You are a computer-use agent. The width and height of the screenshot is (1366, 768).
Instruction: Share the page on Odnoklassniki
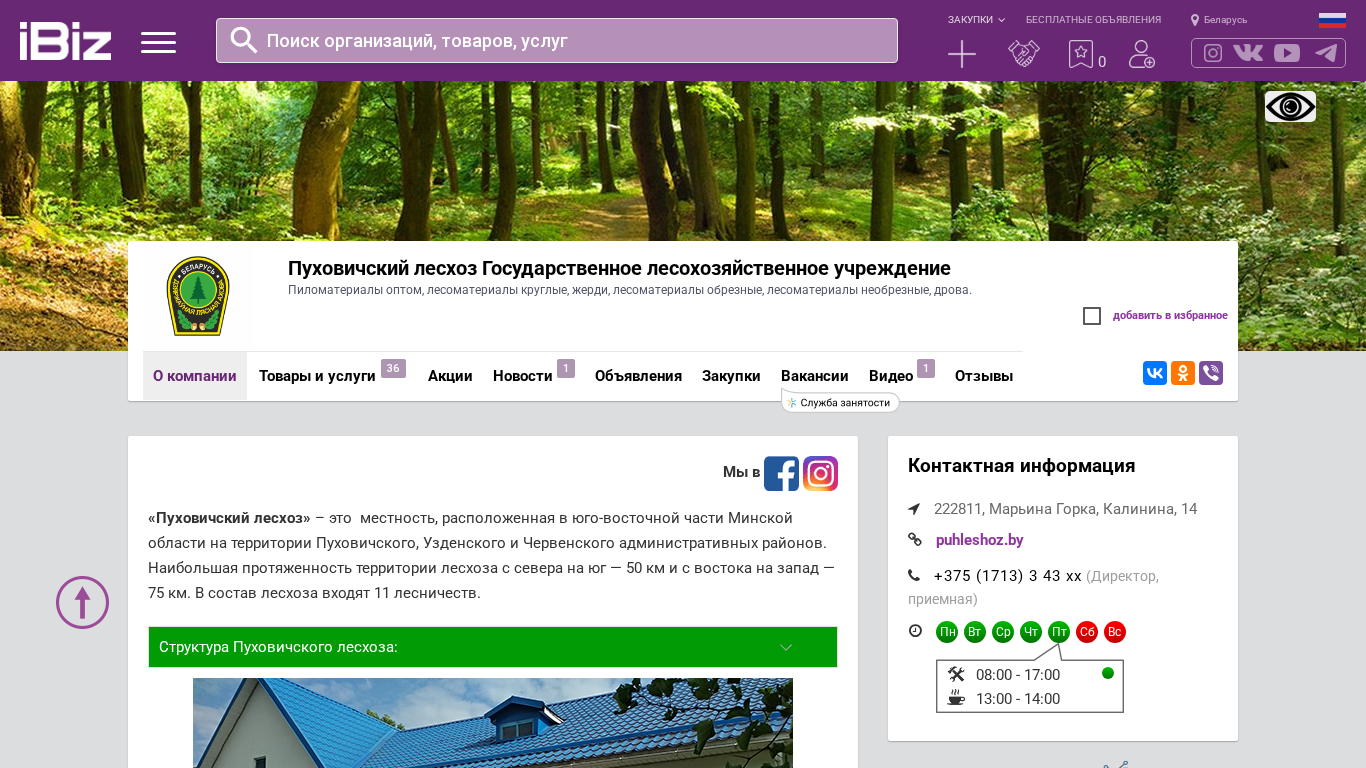(1183, 373)
